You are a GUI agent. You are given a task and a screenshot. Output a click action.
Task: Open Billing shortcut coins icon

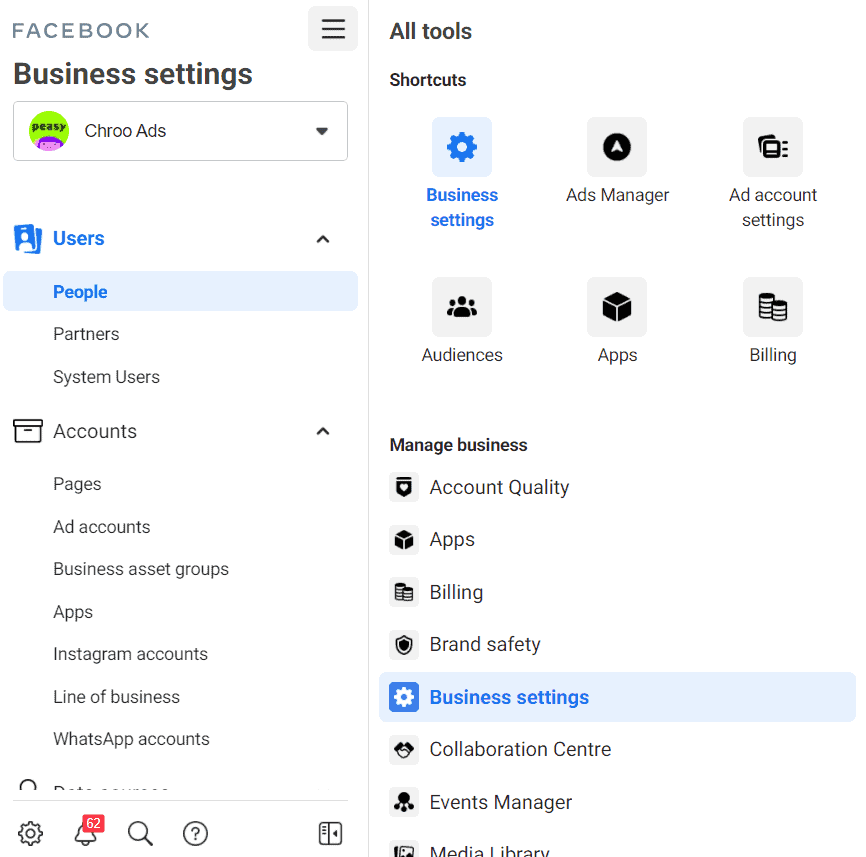pyautogui.click(x=773, y=307)
